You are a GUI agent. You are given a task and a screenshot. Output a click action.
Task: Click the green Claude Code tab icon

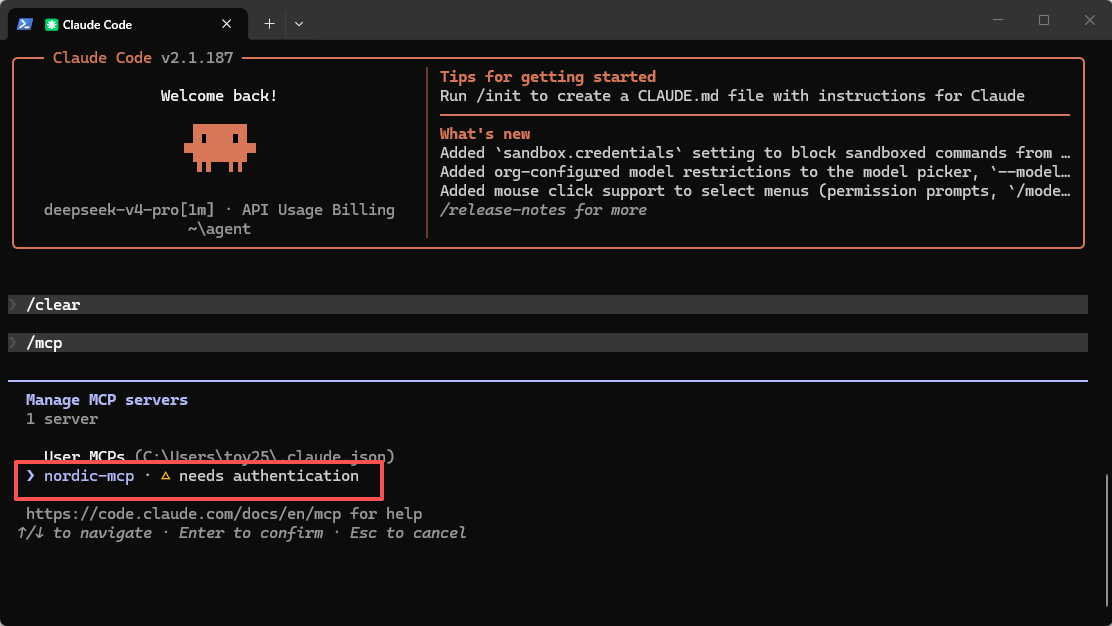click(x=51, y=24)
